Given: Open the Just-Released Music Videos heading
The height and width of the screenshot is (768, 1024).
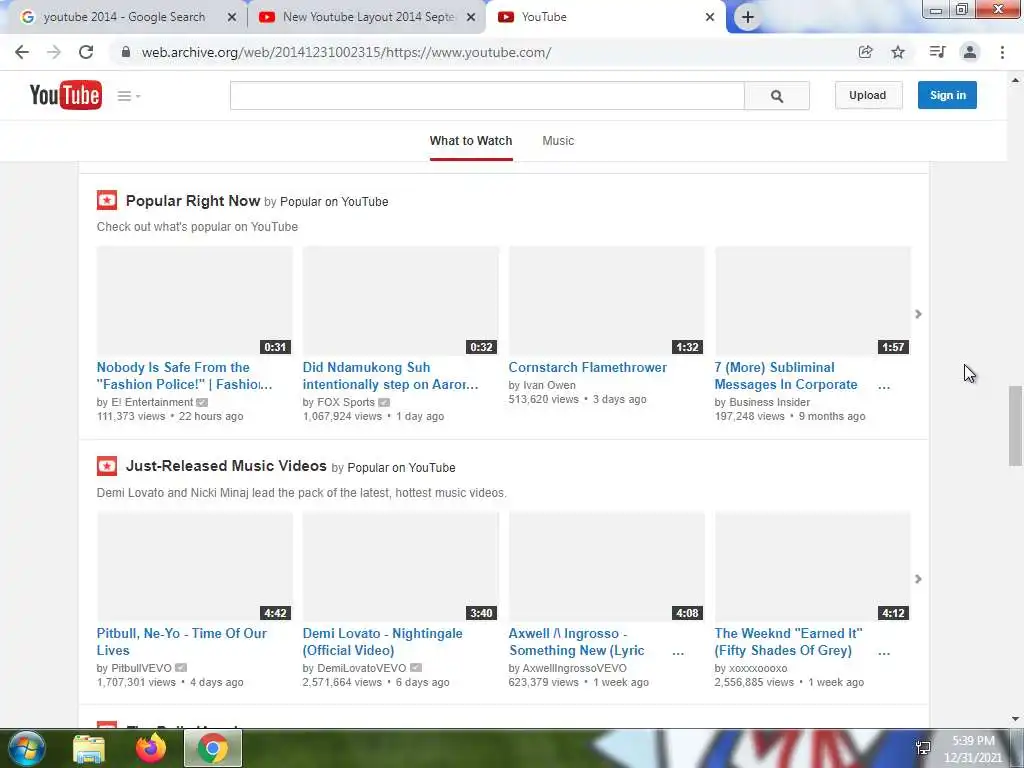Looking at the screenshot, I should coord(226,466).
